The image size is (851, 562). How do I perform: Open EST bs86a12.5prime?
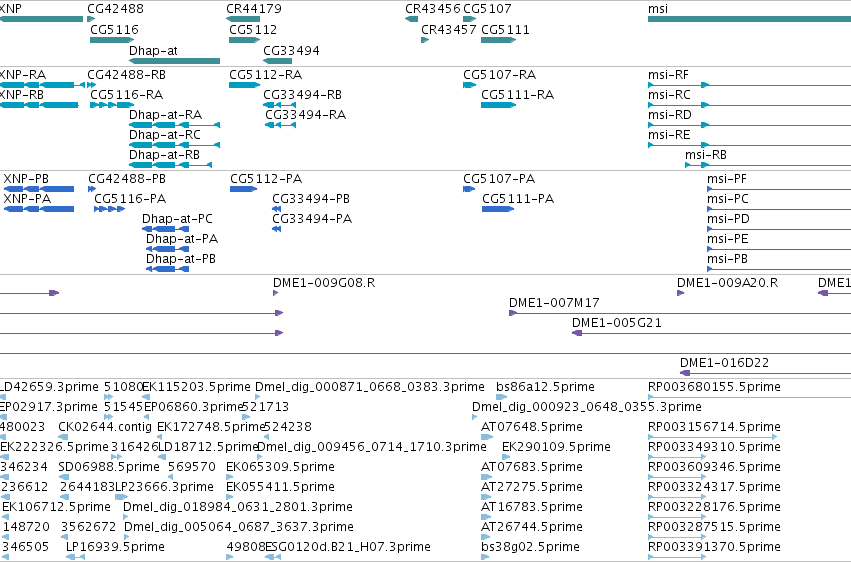545,387
